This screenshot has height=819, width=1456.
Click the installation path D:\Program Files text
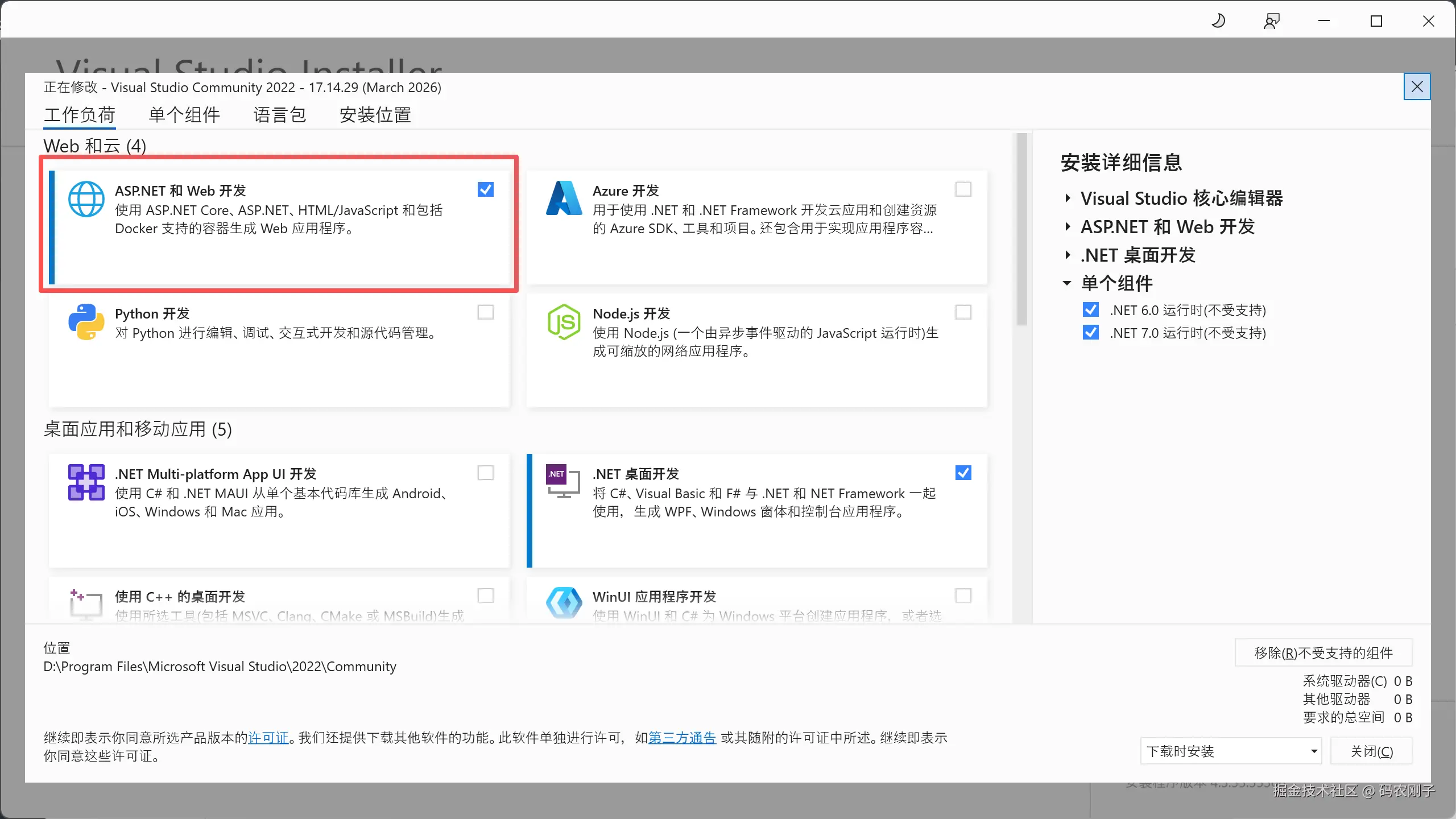click(x=220, y=667)
